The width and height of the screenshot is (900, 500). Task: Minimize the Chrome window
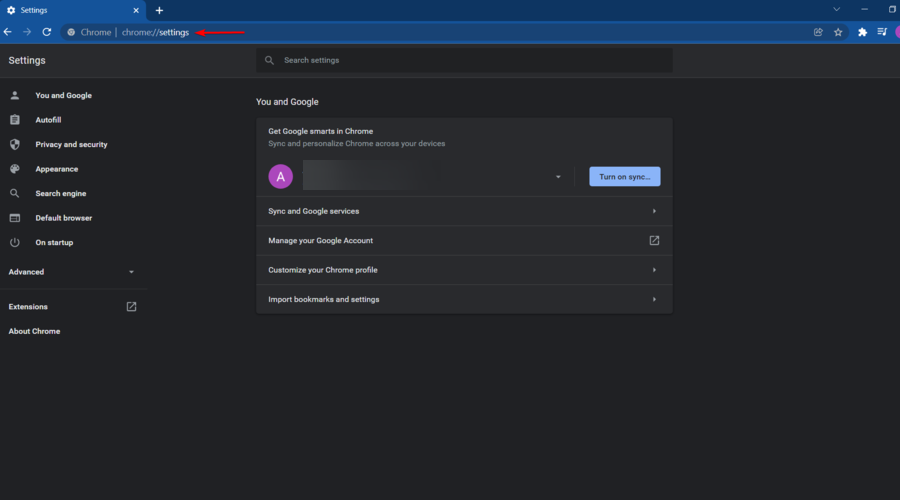864,9
